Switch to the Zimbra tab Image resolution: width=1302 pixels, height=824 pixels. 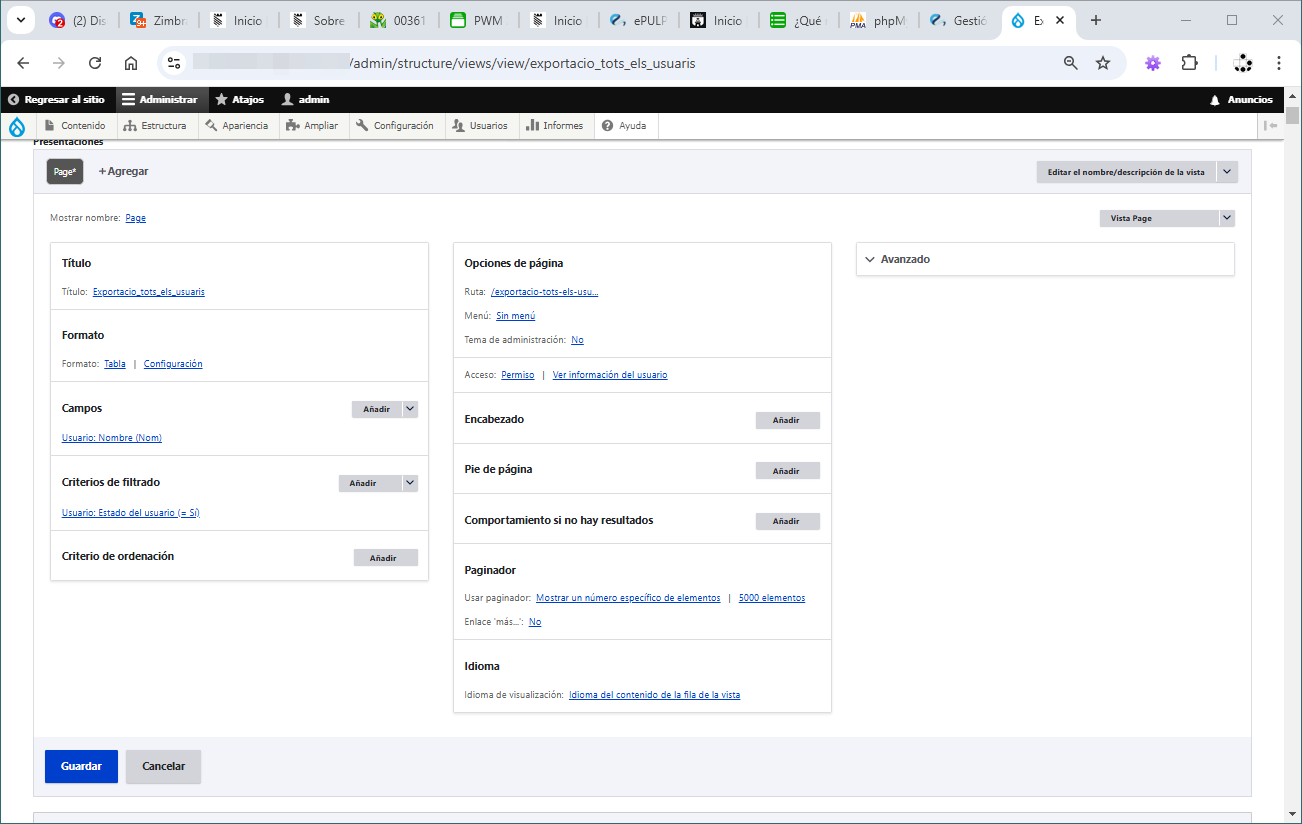pos(158,20)
